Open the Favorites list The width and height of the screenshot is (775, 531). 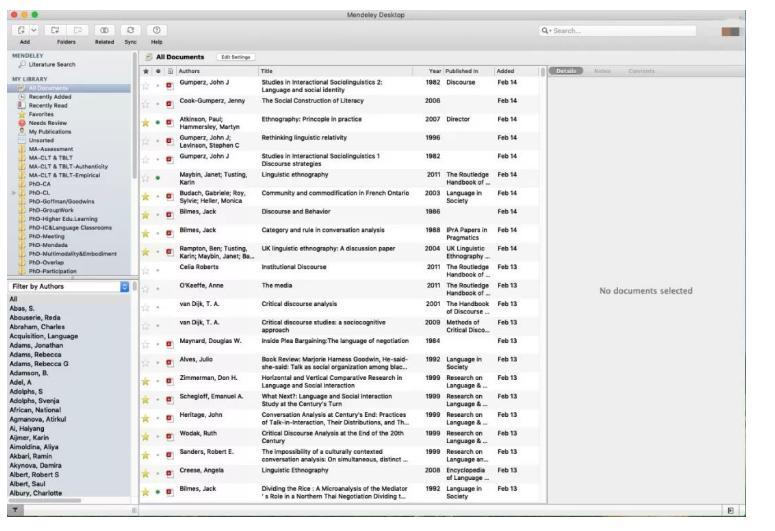coord(41,114)
